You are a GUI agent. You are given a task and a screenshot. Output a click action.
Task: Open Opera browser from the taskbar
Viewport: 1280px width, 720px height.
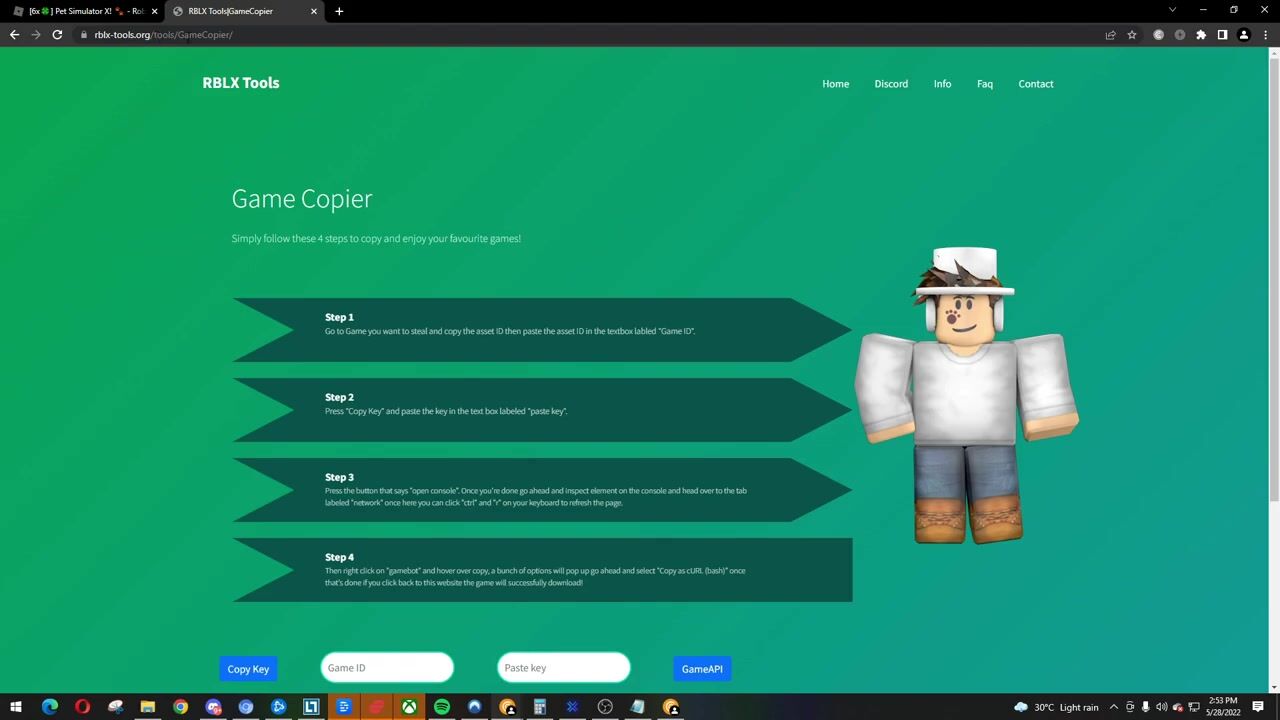click(x=82, y=707)
